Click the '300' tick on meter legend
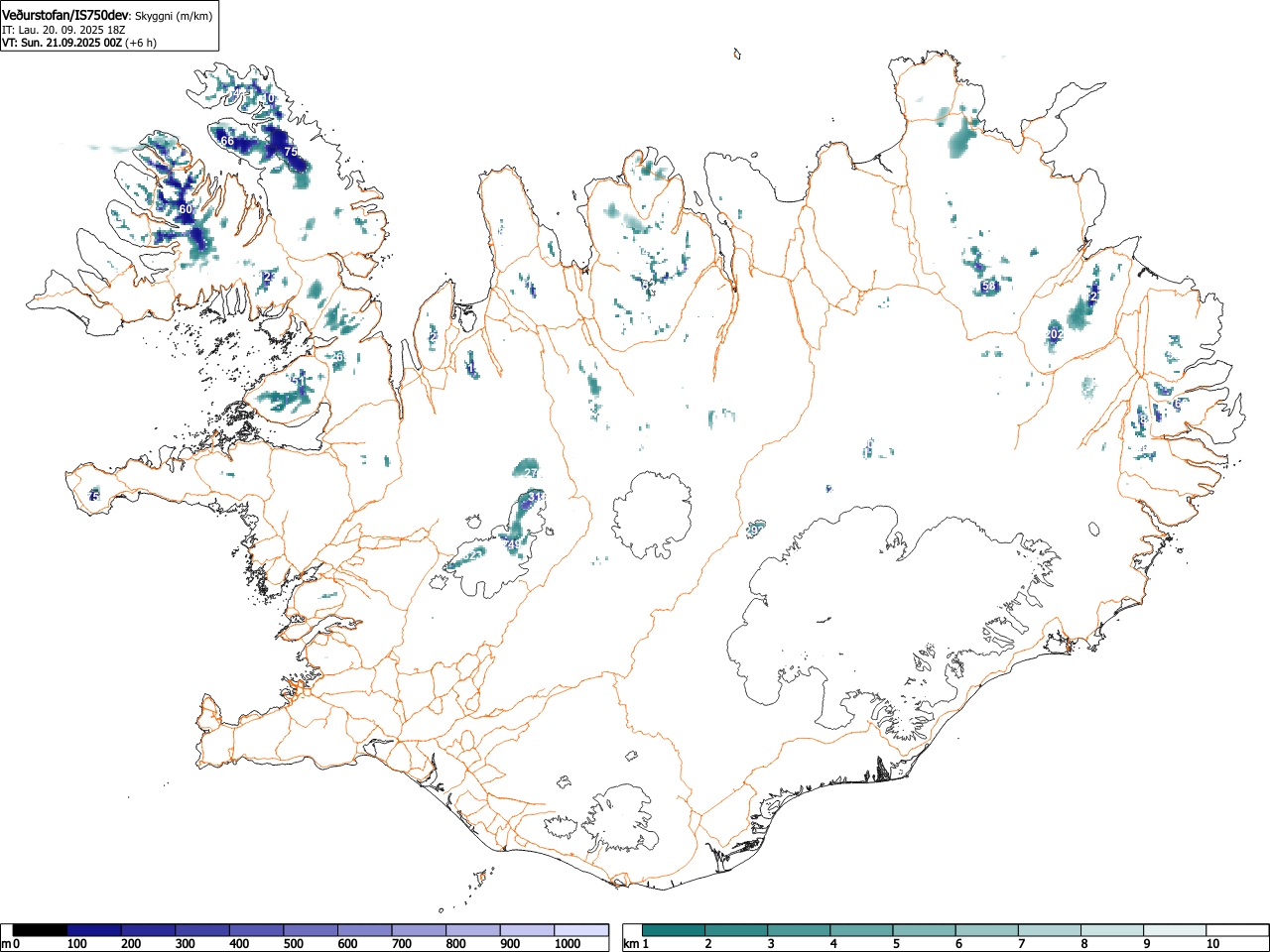Screen dimensions: 1270x952 pos(185,944)
